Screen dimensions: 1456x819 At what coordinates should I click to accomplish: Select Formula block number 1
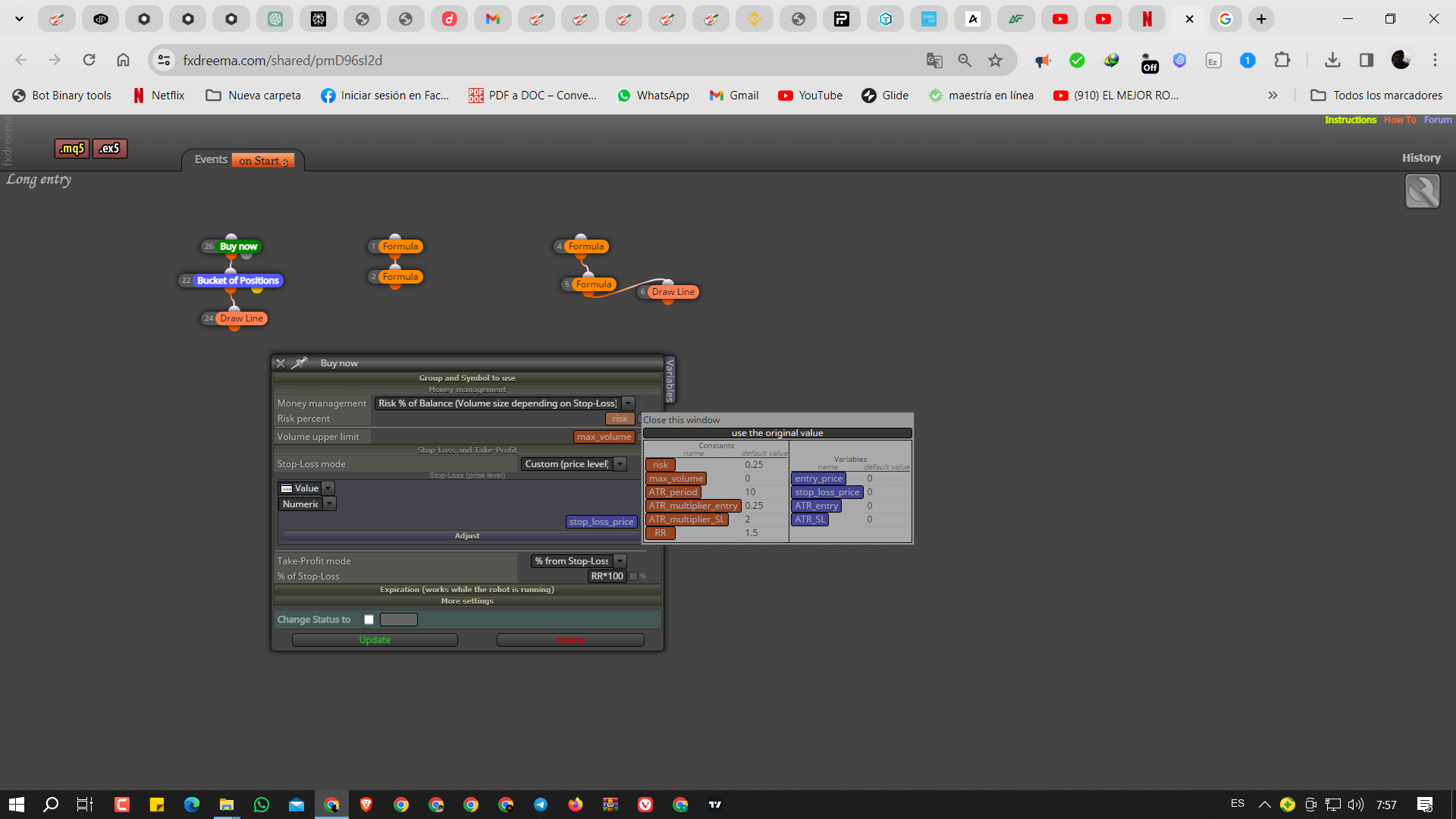(x=400, y=246)
